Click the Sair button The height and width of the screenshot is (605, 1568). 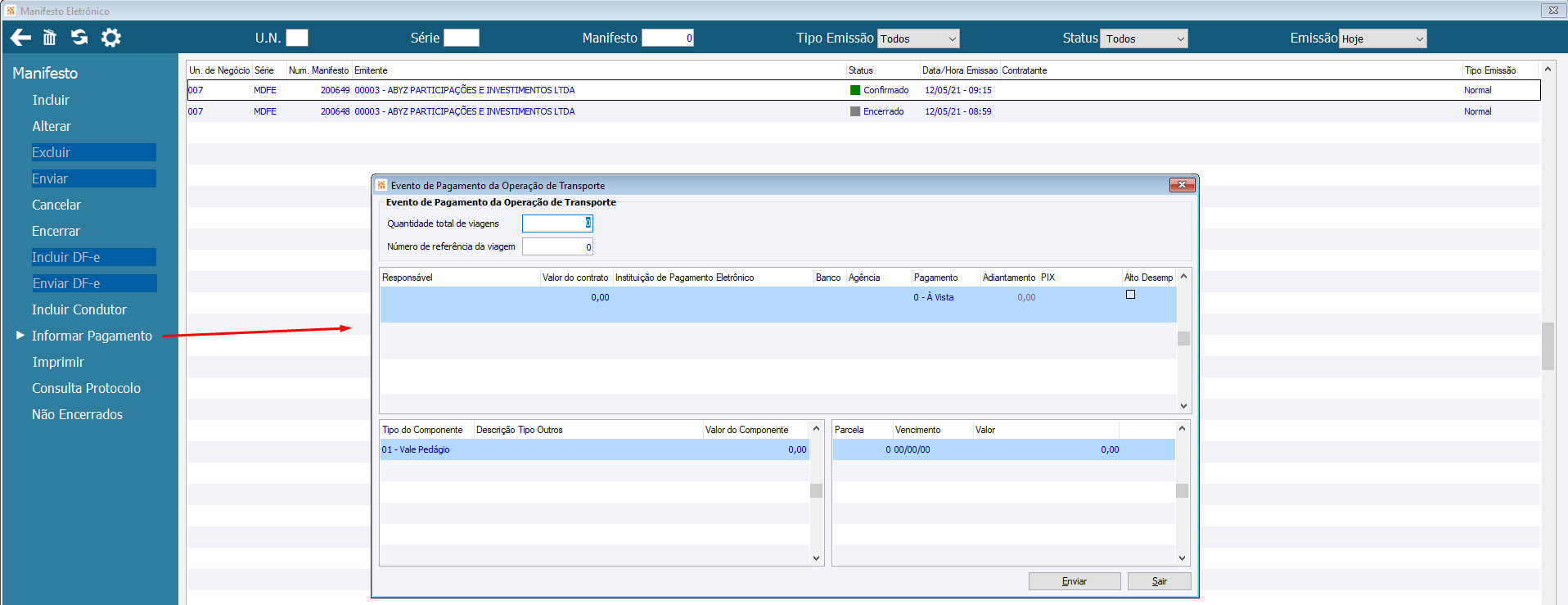click(x=1159, y=581)
